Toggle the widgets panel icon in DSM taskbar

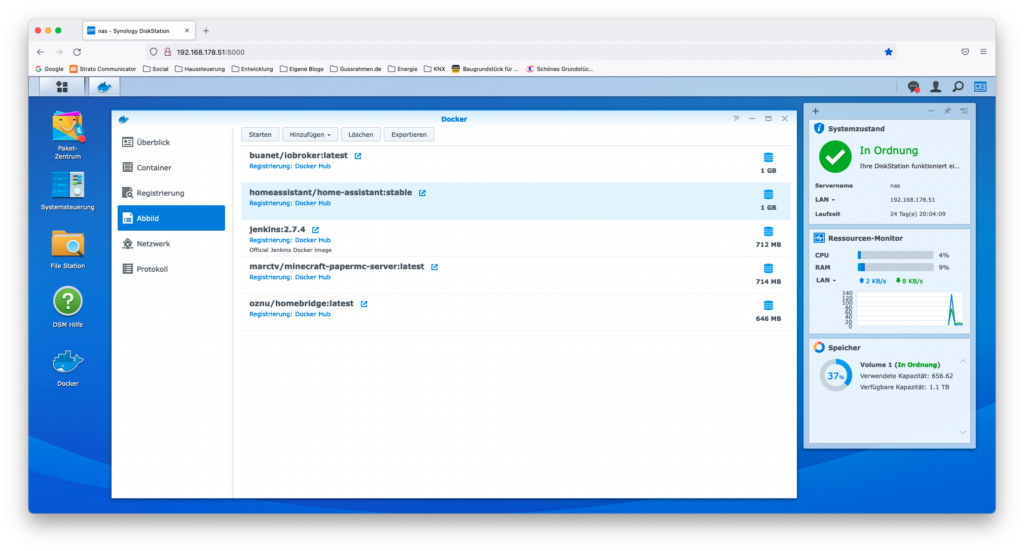coord(980,87)
